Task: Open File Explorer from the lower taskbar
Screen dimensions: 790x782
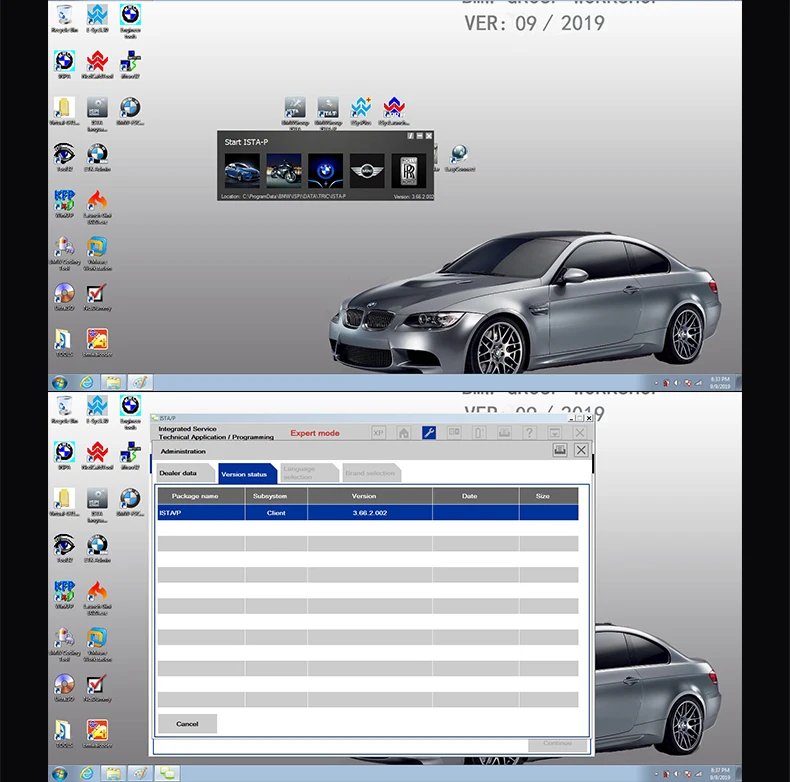Action: pyautogui.click(x=113, y=773)
